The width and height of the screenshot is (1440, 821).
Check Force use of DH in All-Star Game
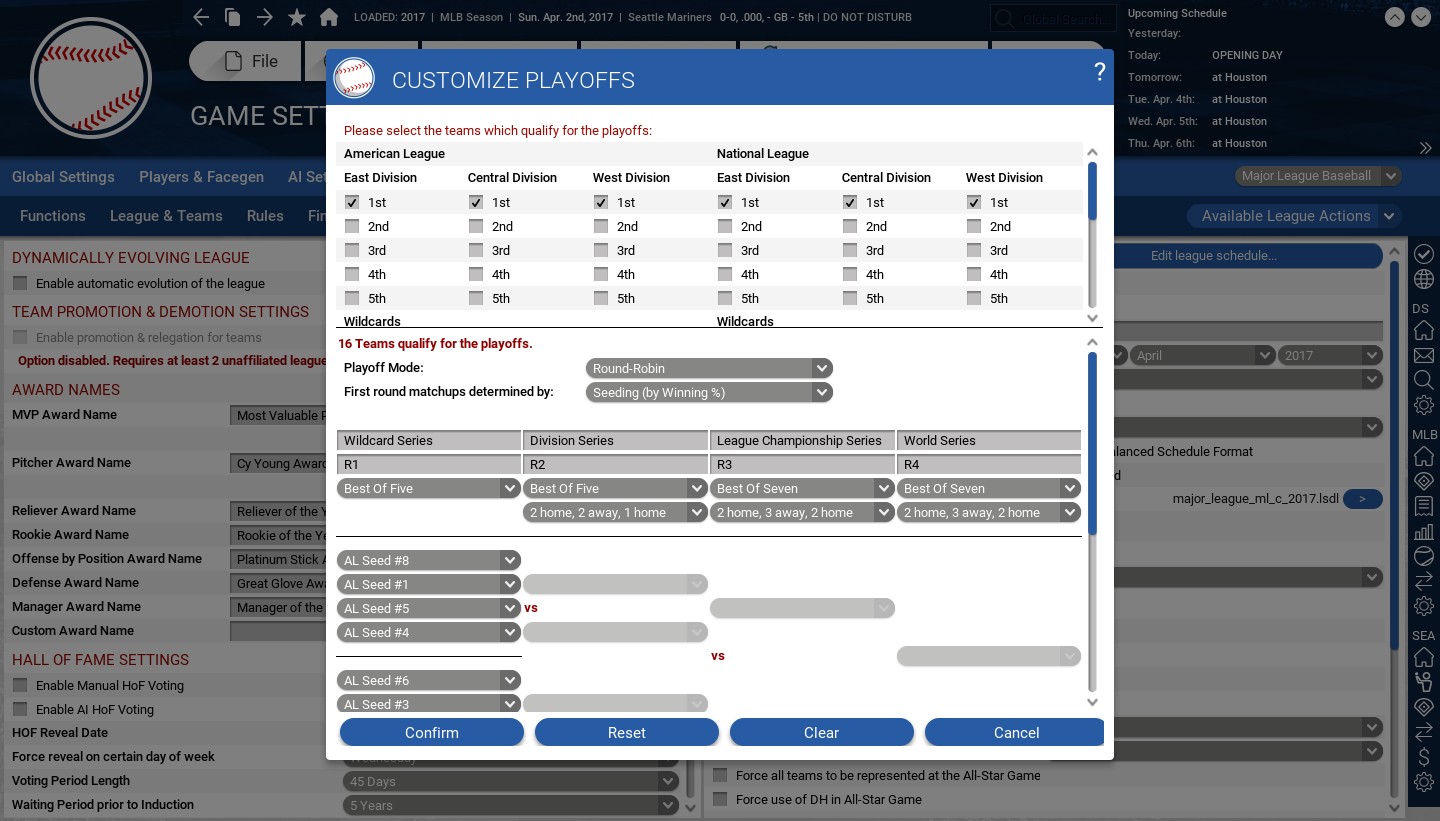pyautogui.click(x=719, y=800)
